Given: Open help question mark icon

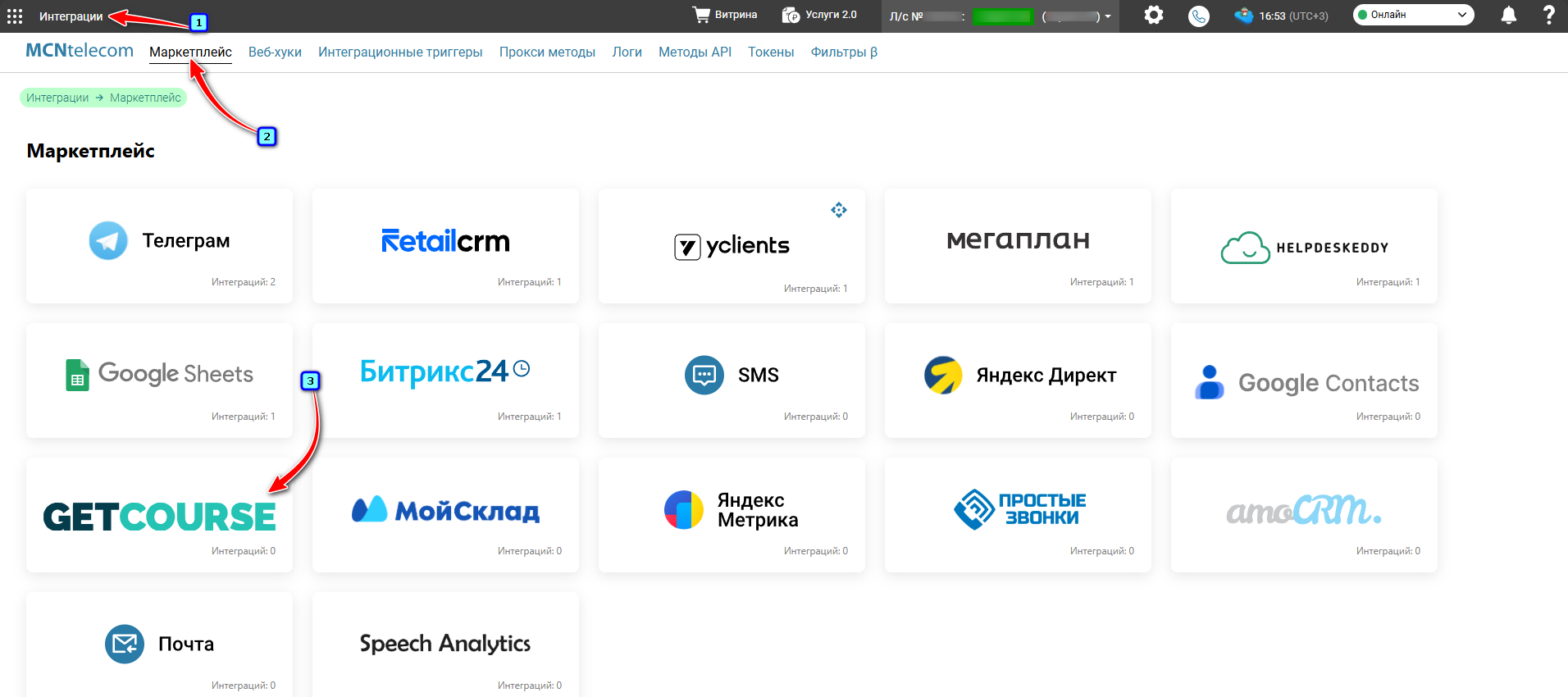Looking at the screenshot, I should [1548, 15].
